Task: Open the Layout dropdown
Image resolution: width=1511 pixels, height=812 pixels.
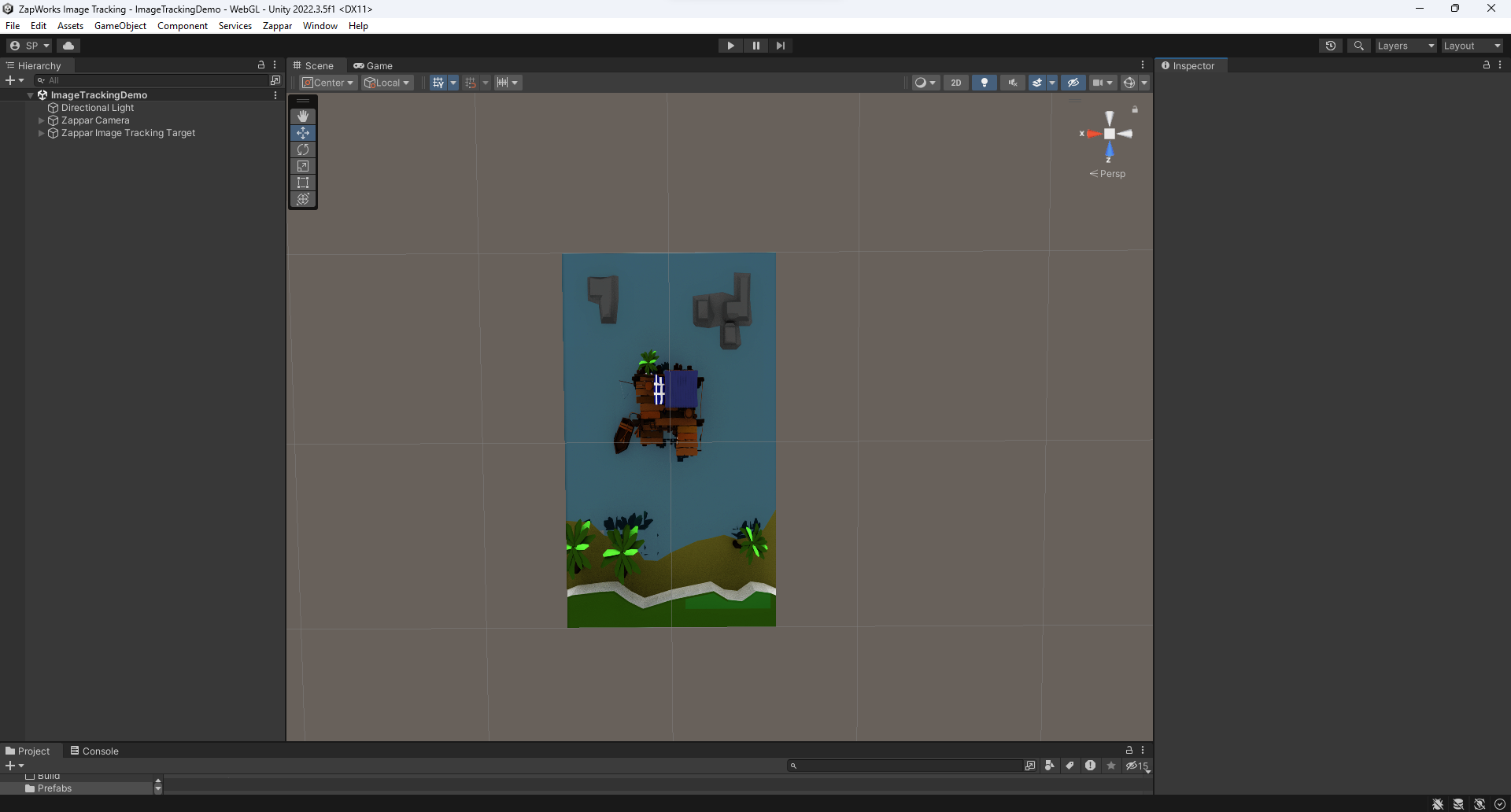Action: [1472, 46]
